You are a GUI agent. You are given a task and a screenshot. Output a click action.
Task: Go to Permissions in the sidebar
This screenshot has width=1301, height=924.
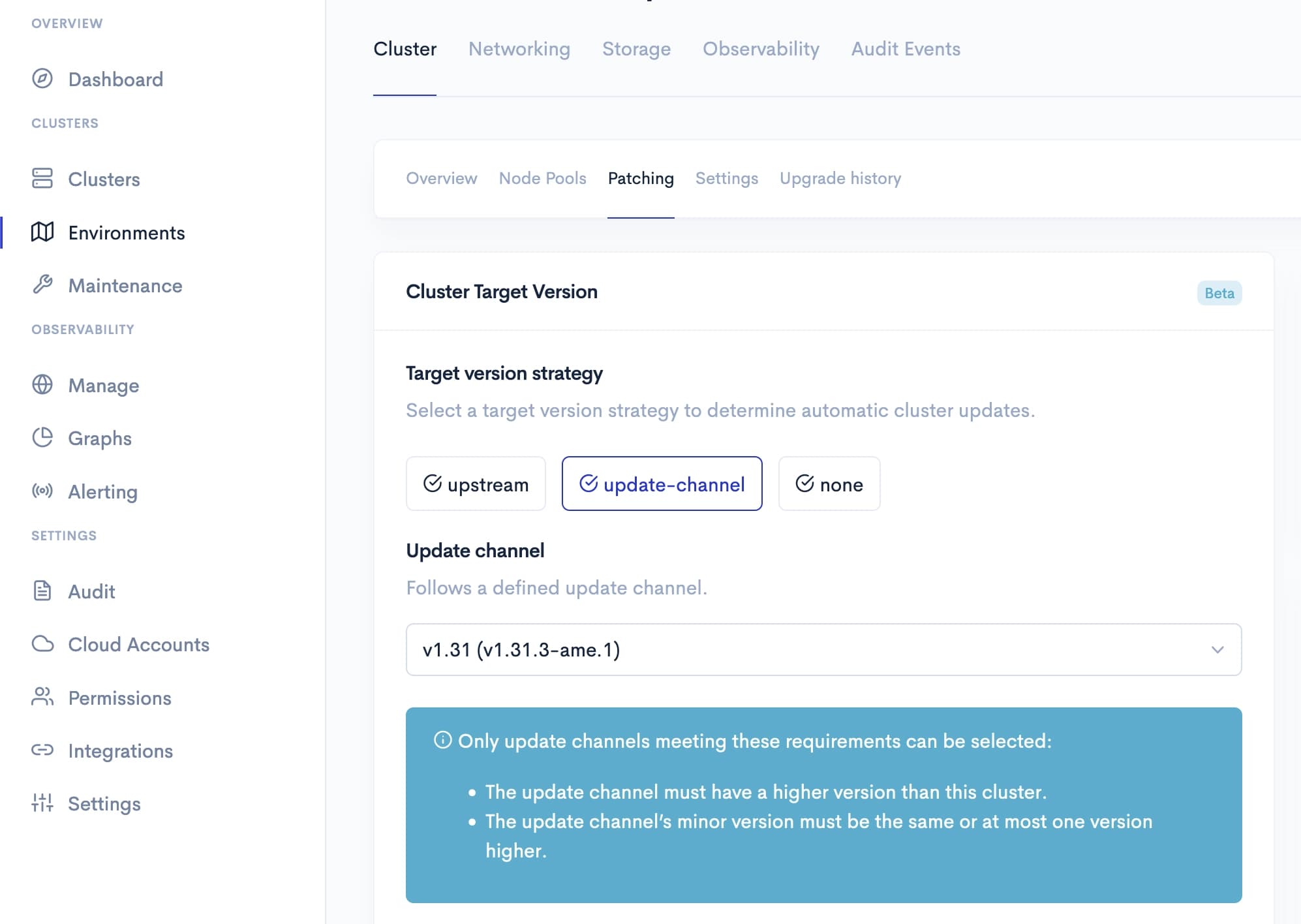tap(119, 698)
